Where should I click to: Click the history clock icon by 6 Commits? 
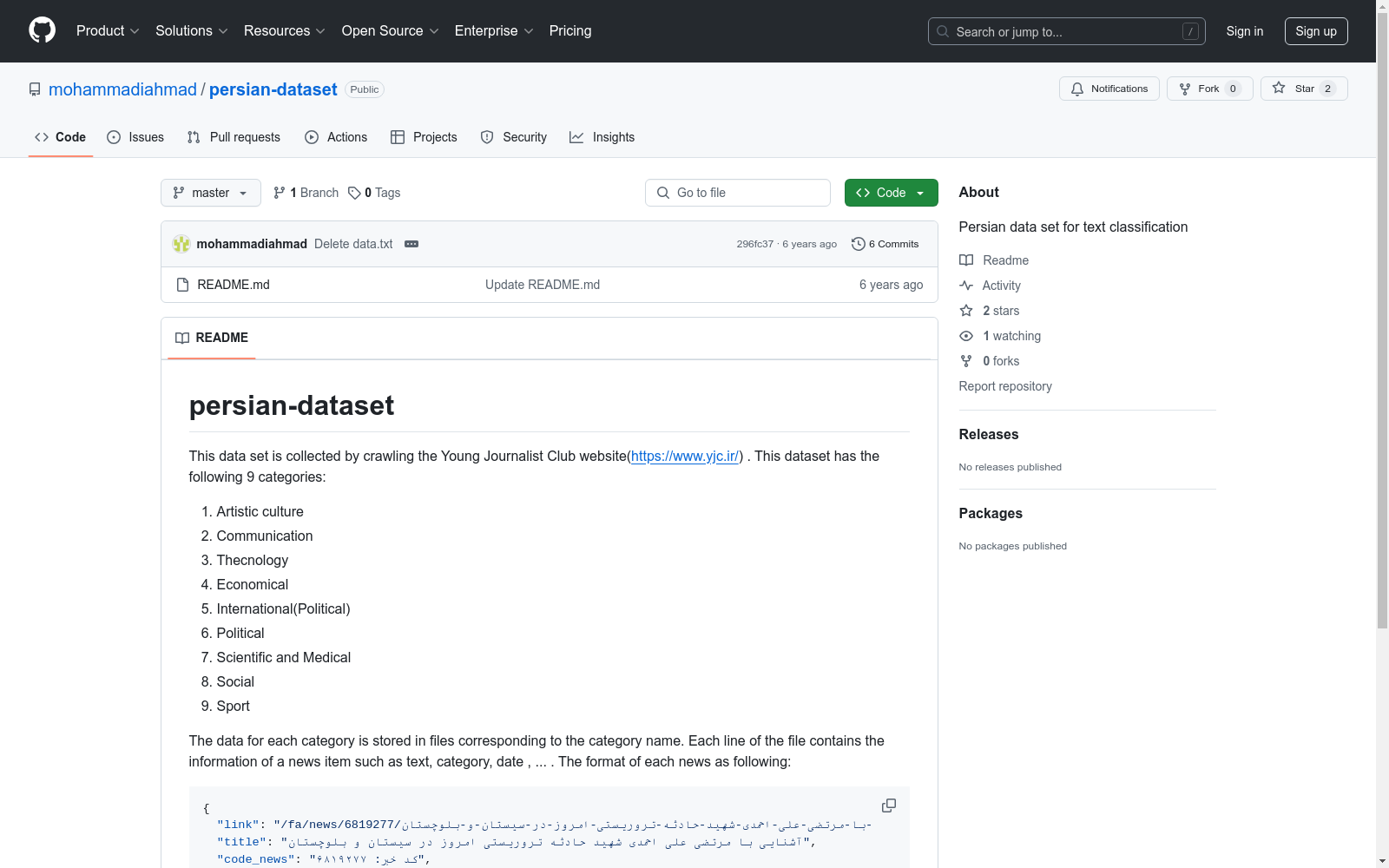[x=859, y=244]
